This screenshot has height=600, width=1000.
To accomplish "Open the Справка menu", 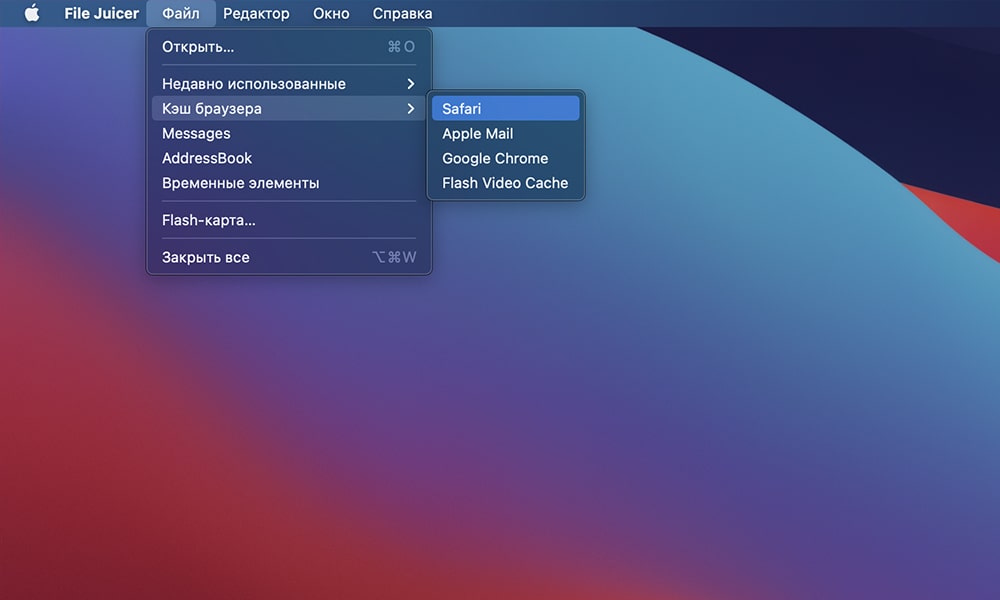I will coord(401,13).
